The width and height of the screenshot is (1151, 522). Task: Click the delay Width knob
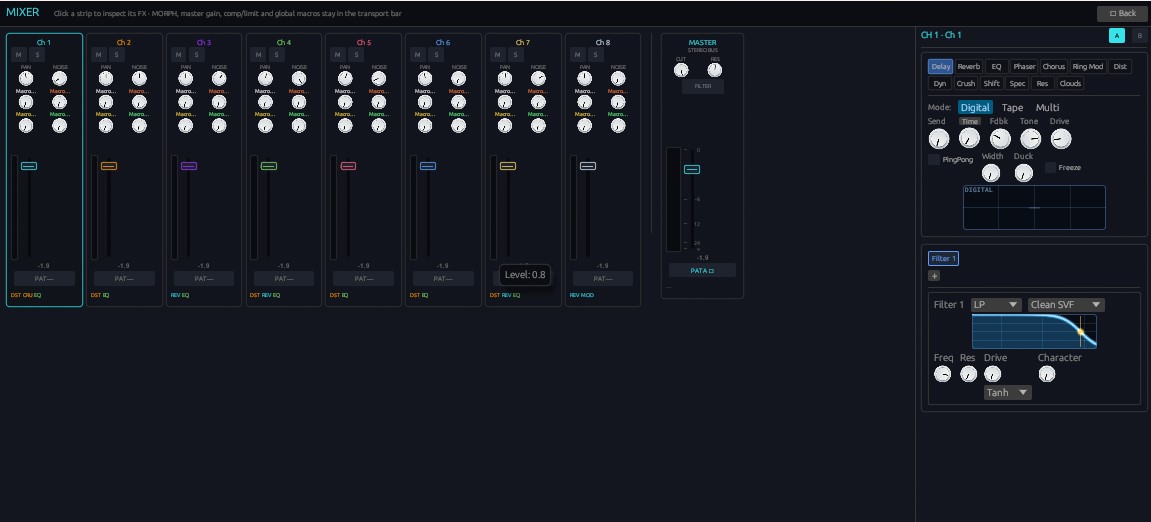point(991,173)
